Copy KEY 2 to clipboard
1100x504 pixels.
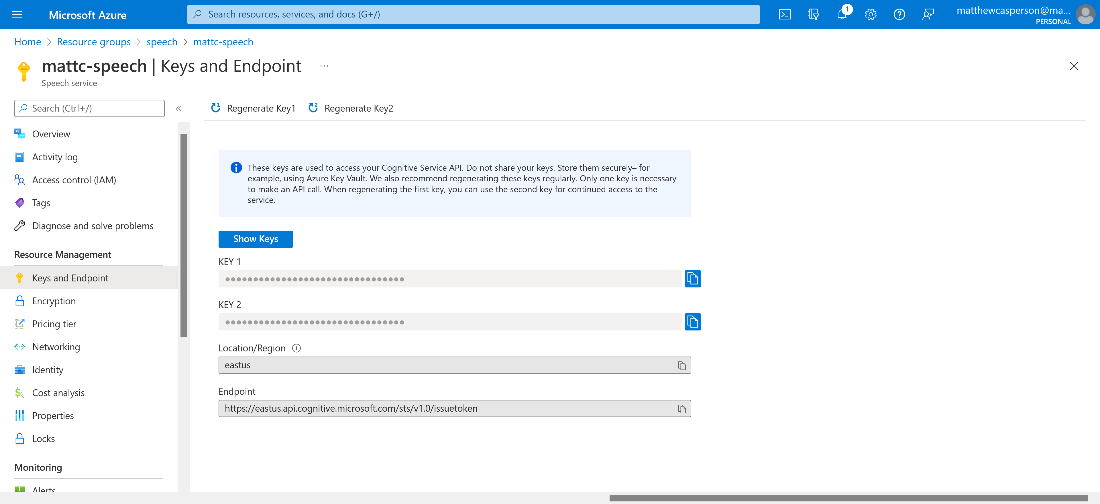tap(693, 321)
